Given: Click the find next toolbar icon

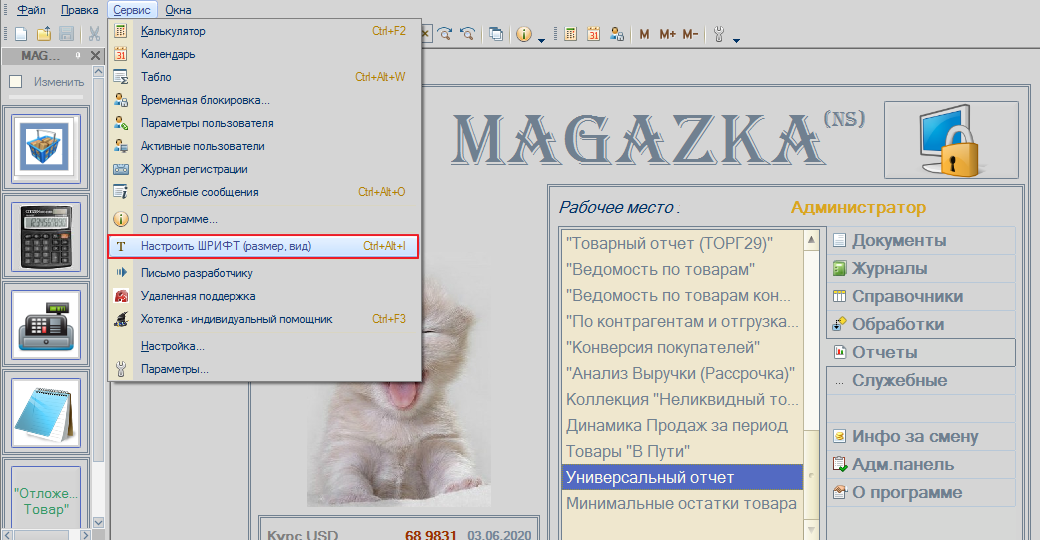Looking at the screenshot, I should (445, 34).
